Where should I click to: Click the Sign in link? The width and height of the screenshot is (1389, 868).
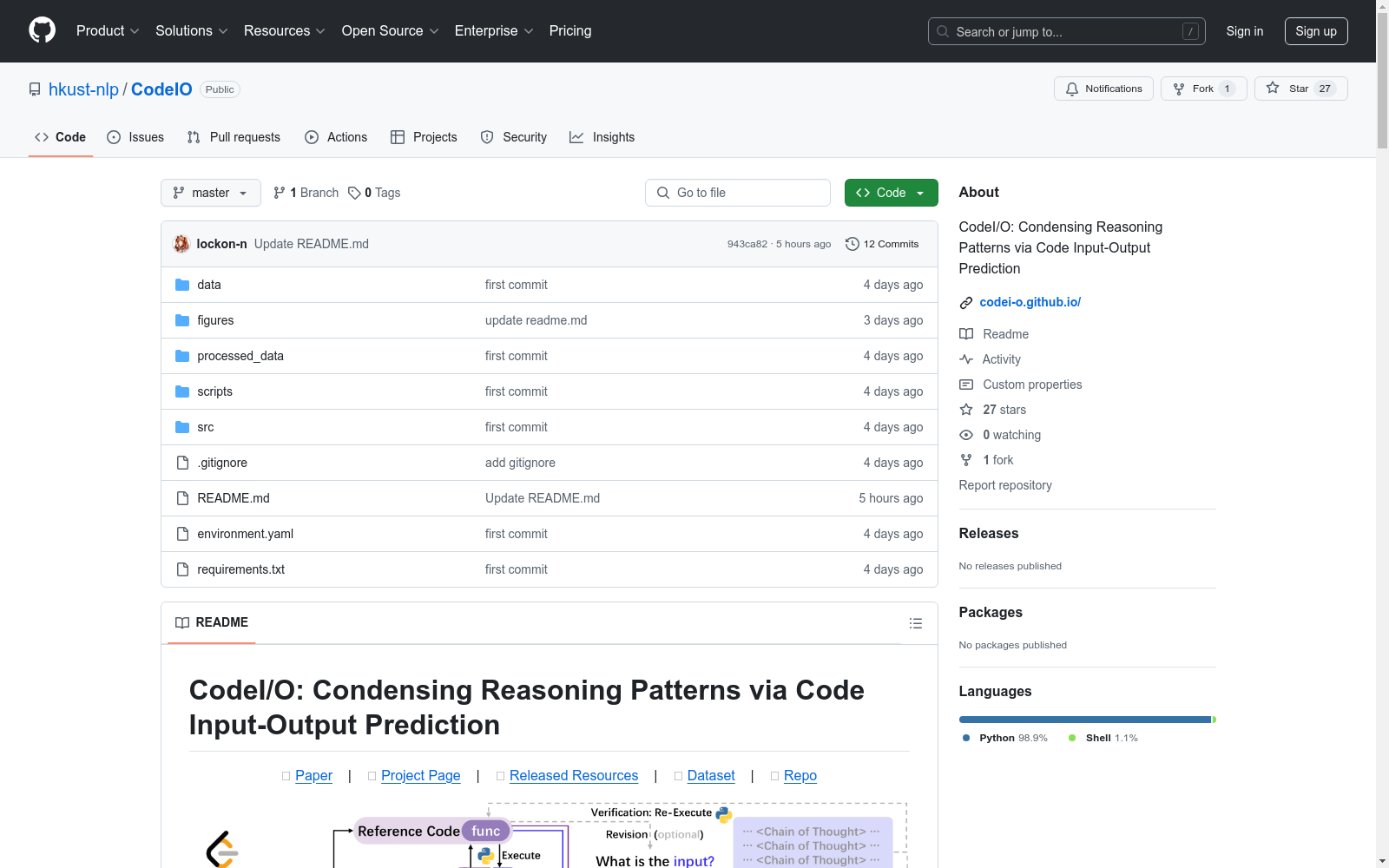tap(1245, 31)
